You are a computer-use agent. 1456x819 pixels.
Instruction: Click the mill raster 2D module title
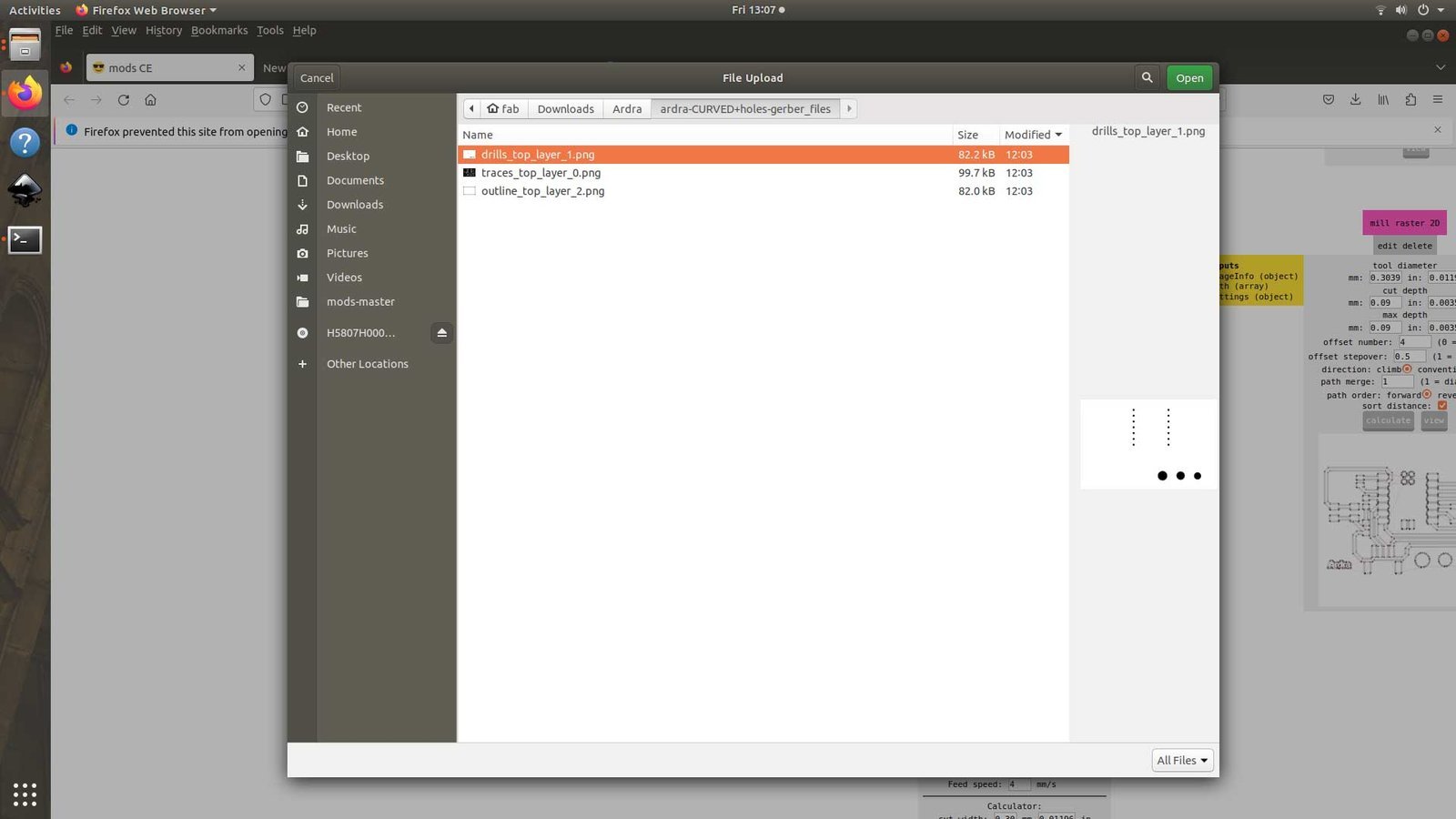point(1404,223)
